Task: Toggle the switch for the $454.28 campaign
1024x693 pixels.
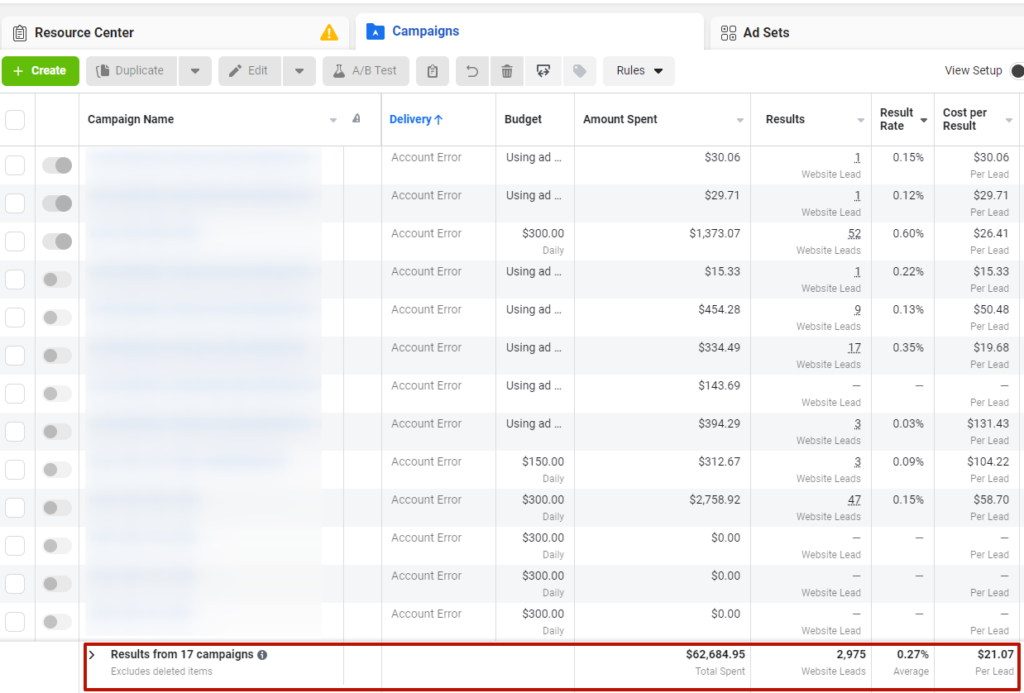Action: point(57,317)
